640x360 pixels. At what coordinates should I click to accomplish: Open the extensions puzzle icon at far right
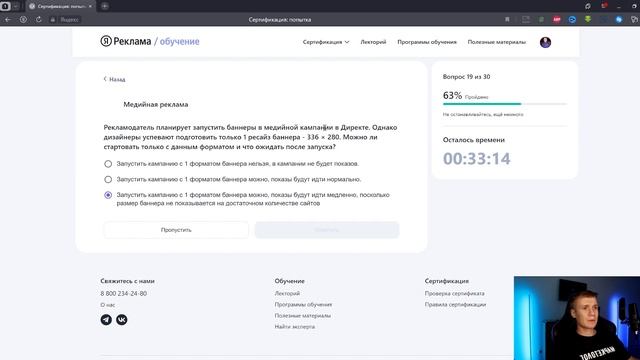634,20
